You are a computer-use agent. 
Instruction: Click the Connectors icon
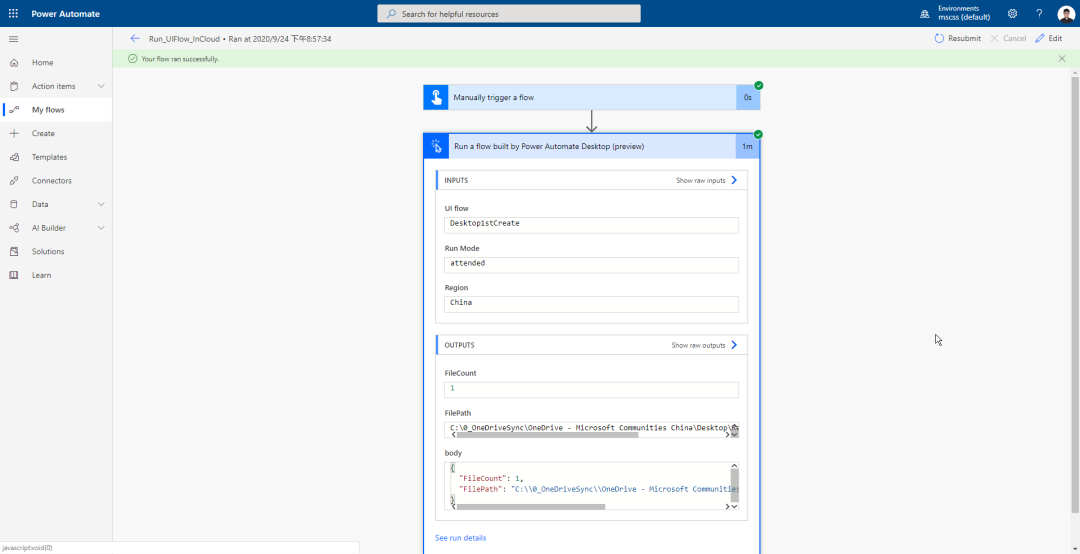coord(14,181)
